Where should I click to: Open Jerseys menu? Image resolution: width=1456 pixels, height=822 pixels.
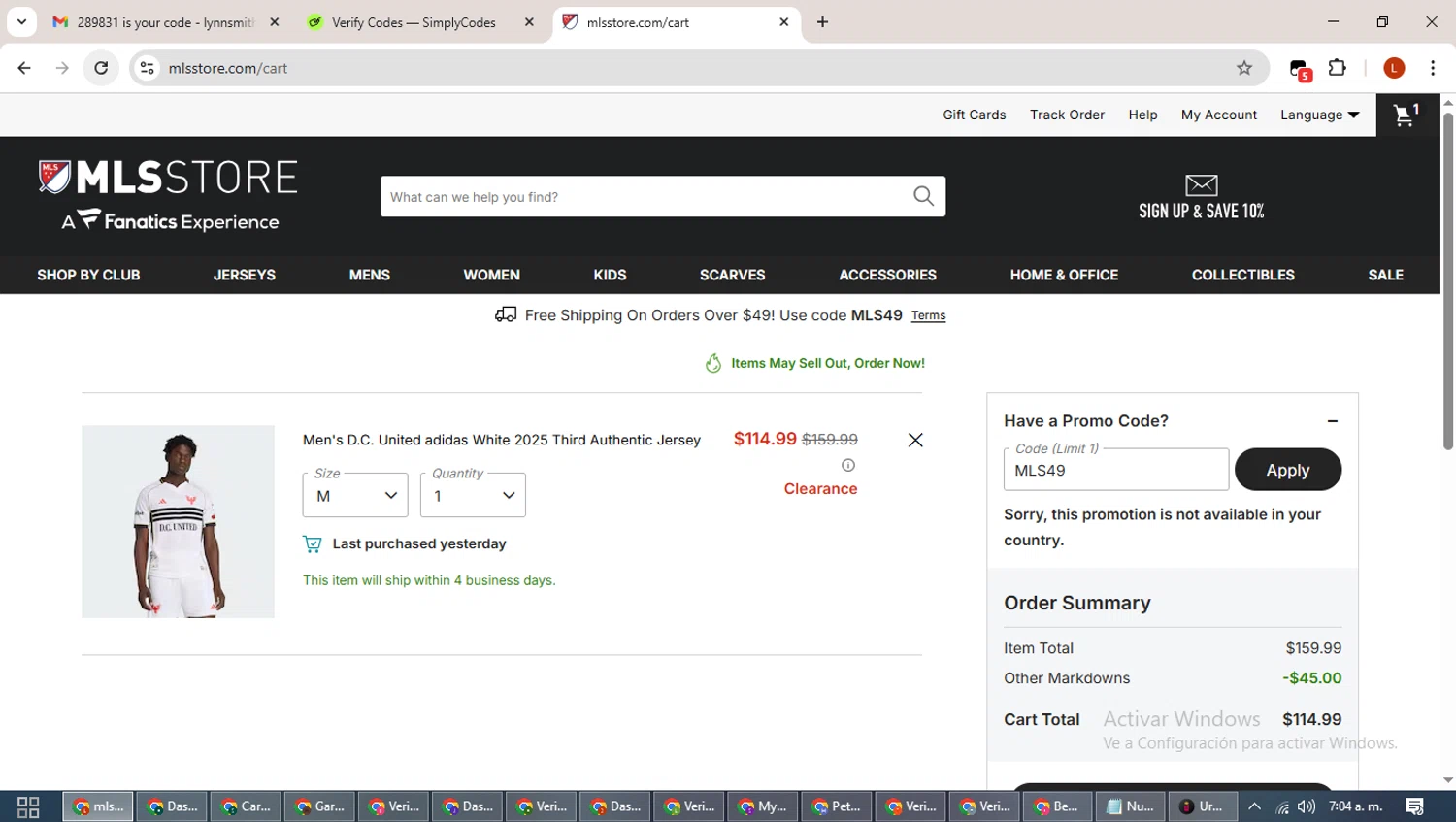[245, 275]
